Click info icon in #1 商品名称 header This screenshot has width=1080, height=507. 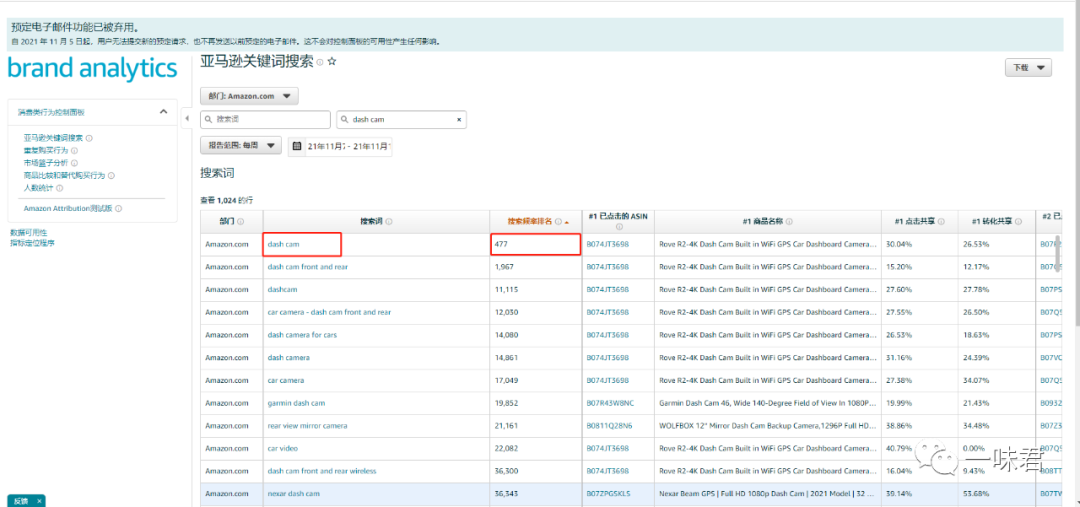[x=789, y=221]
